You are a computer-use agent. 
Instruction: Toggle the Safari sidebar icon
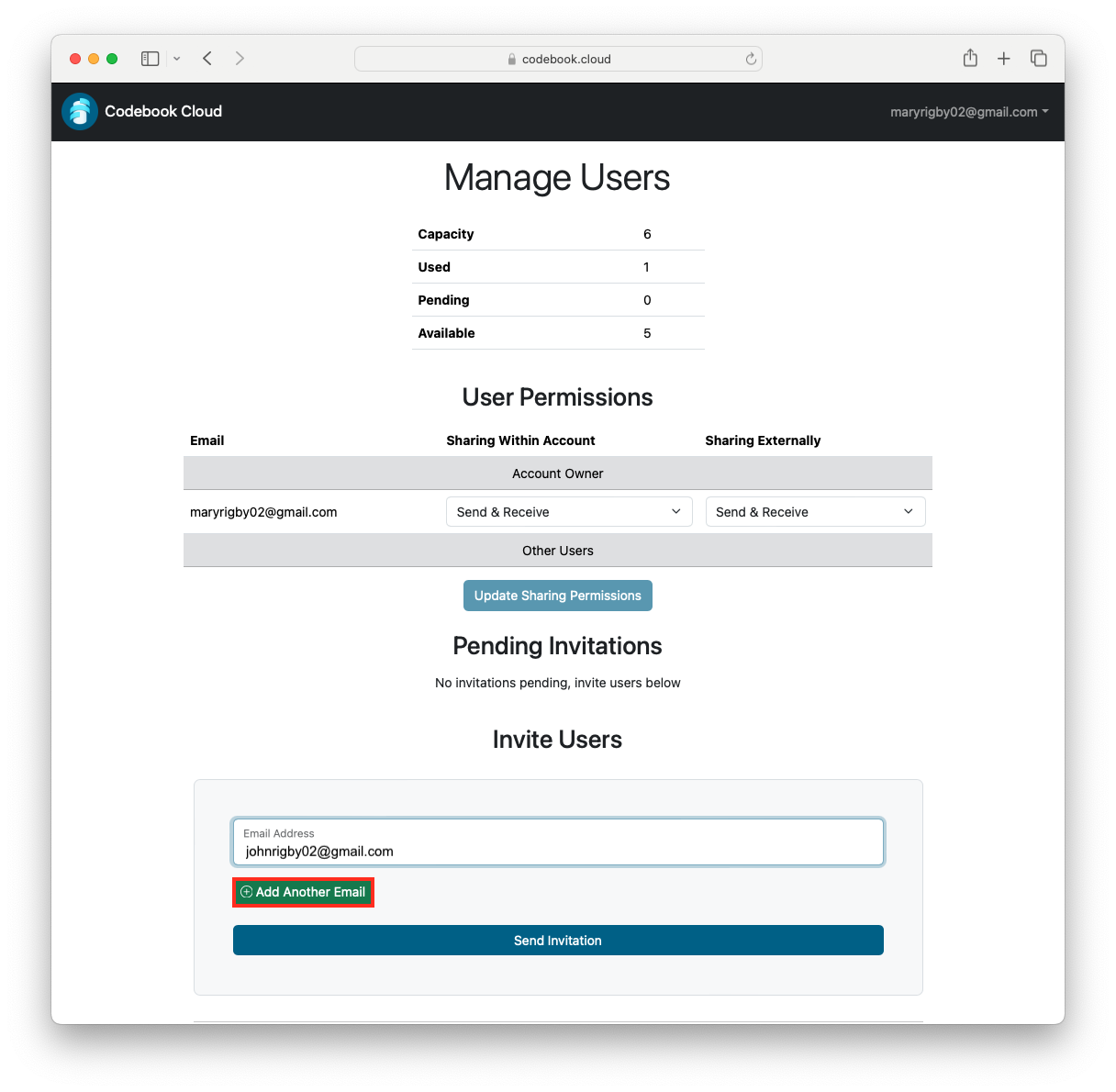pyautogui.click(x=150, y=58)
